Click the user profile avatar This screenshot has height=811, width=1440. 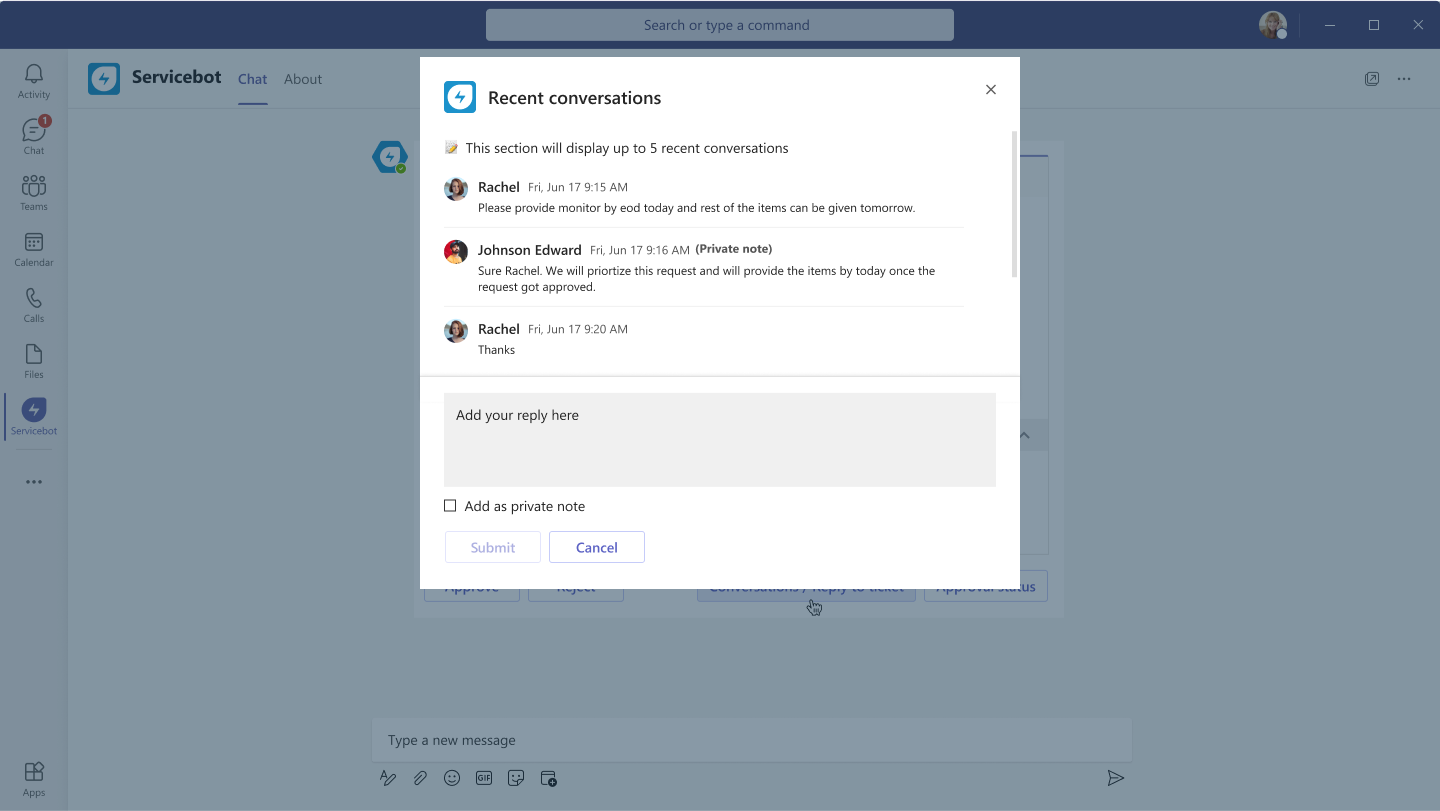coord(1272,25)
